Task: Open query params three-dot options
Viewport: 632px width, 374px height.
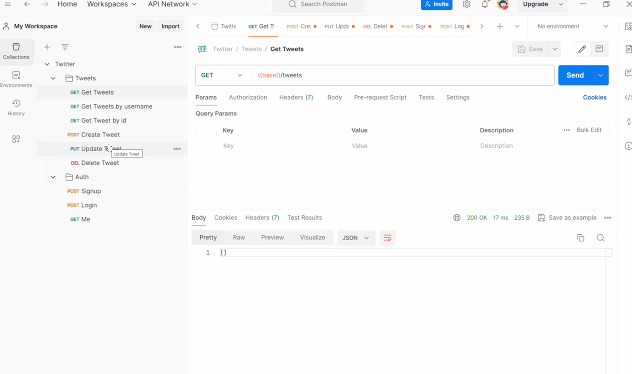Action: click(567, 130)
